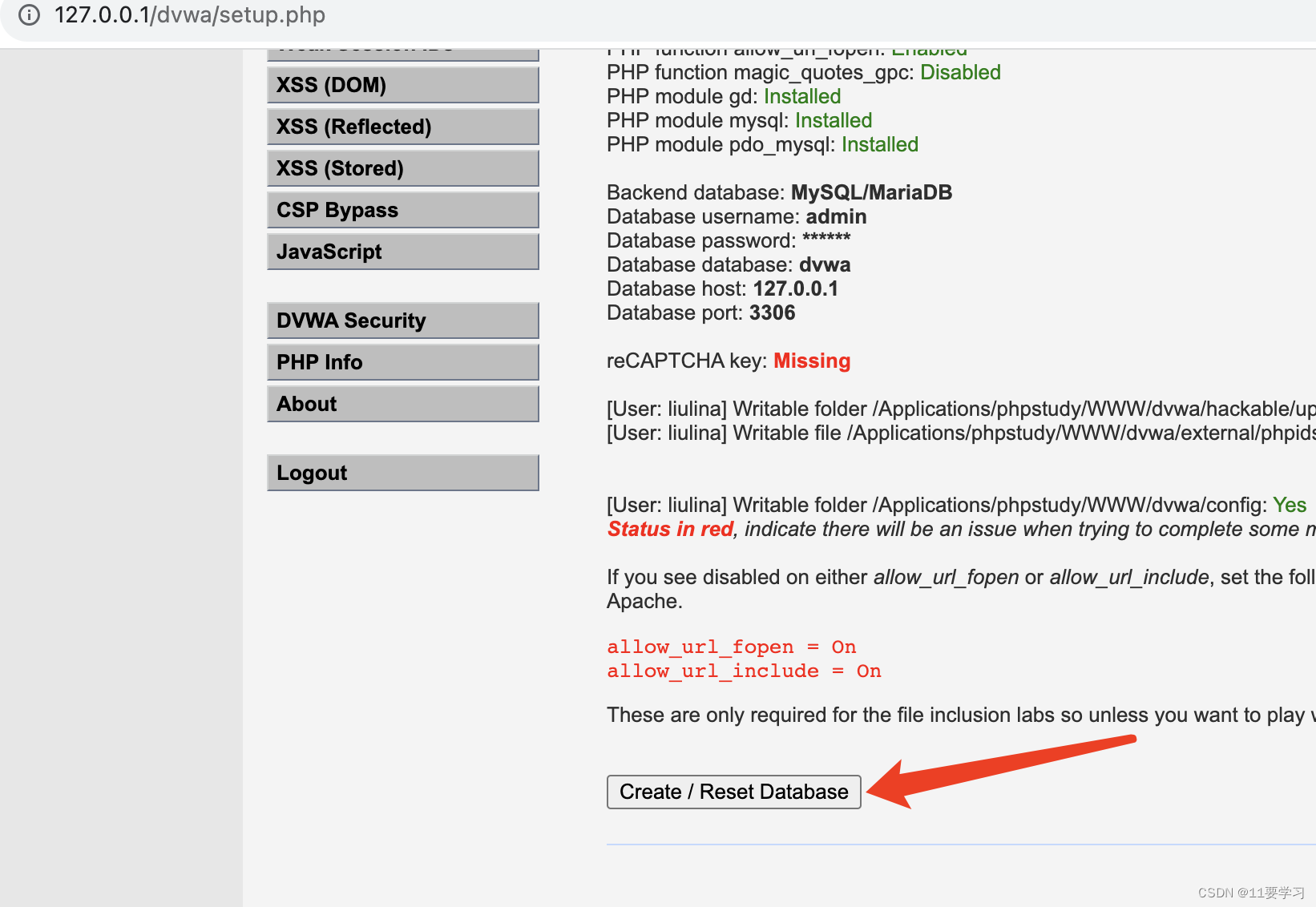Open the CSP Bypass menu item
1316x907 pixels.
(403, 210)
